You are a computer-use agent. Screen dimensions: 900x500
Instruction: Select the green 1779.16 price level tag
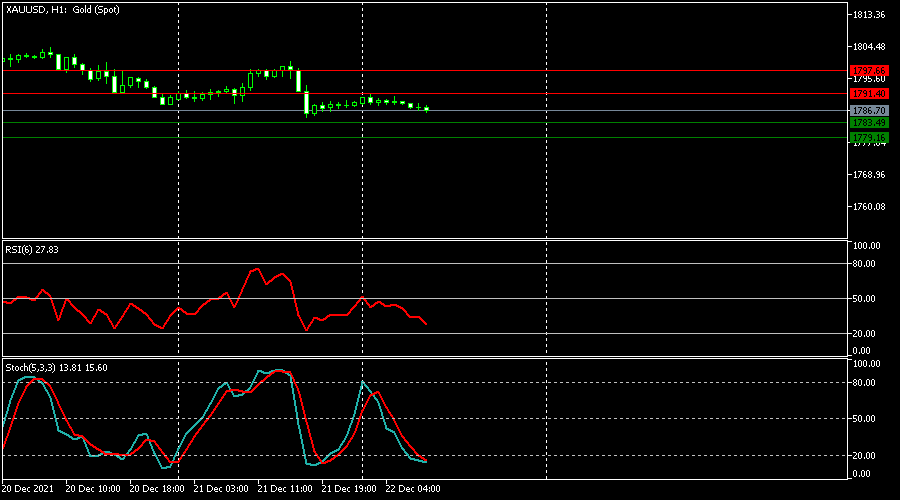click(869, 138)
